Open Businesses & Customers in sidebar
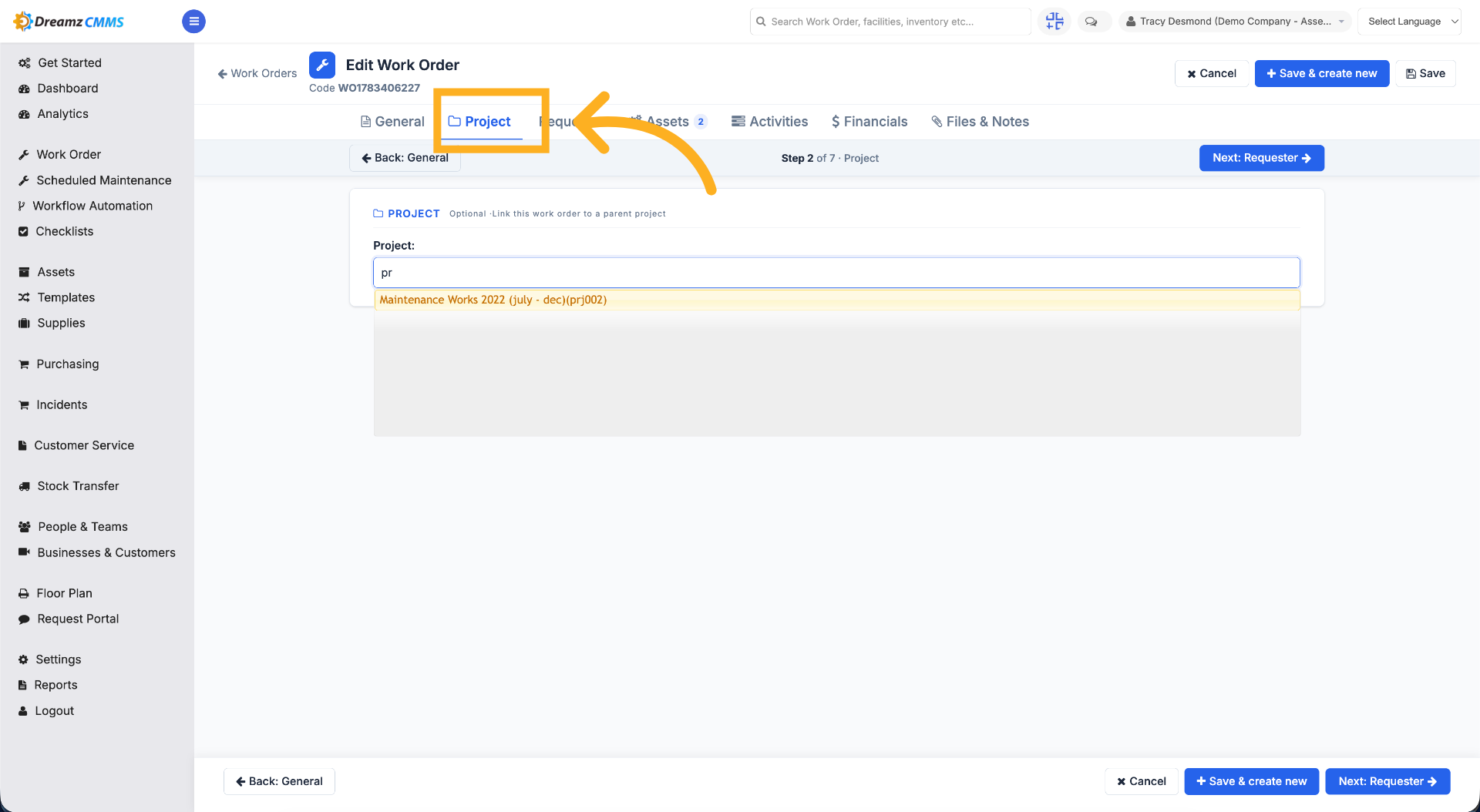The width and height of the screenshot is (1480, 812). pyautogui.click(x=97, y=552)
